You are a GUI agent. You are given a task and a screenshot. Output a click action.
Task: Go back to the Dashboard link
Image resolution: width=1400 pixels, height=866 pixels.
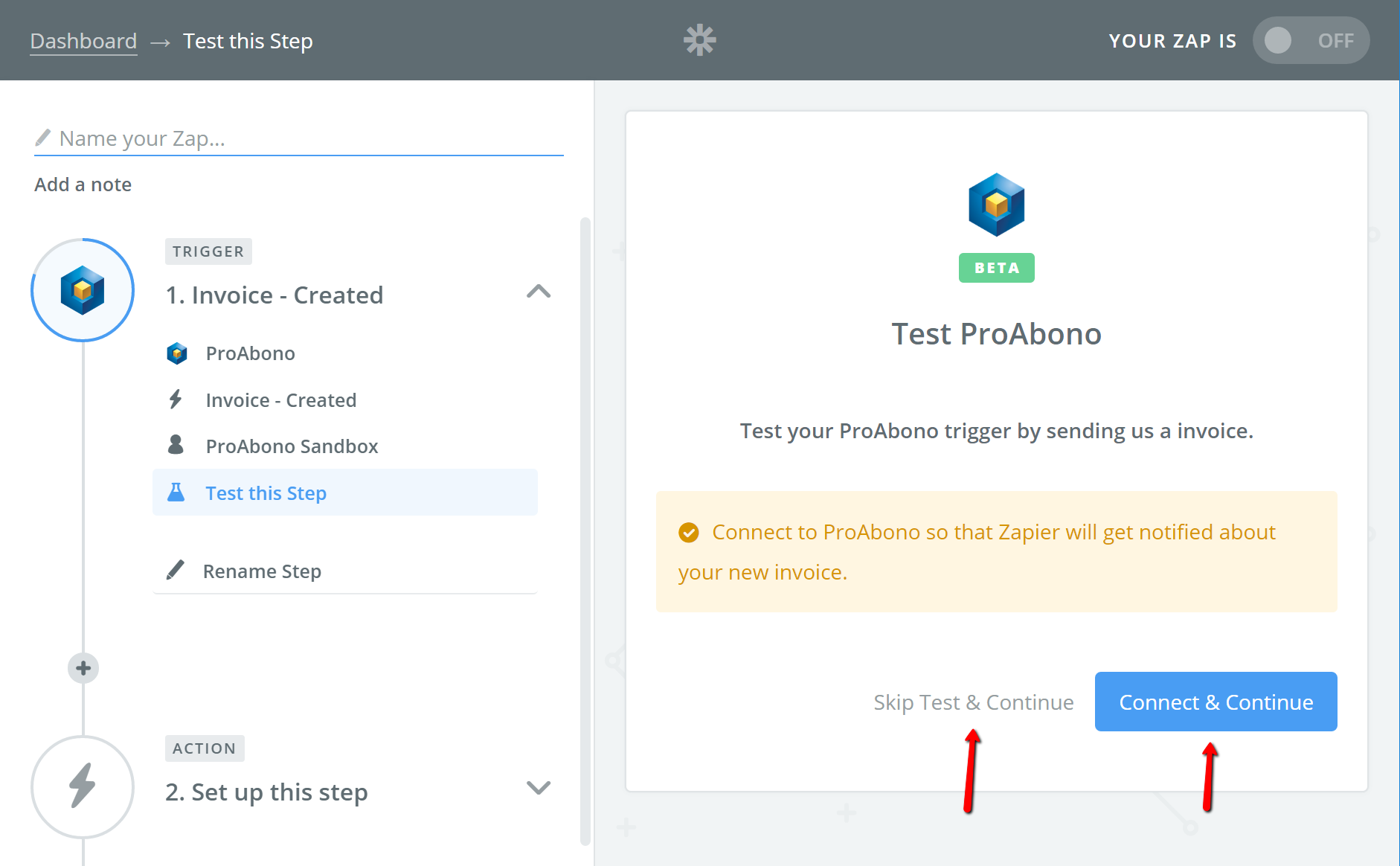(83, 41)
